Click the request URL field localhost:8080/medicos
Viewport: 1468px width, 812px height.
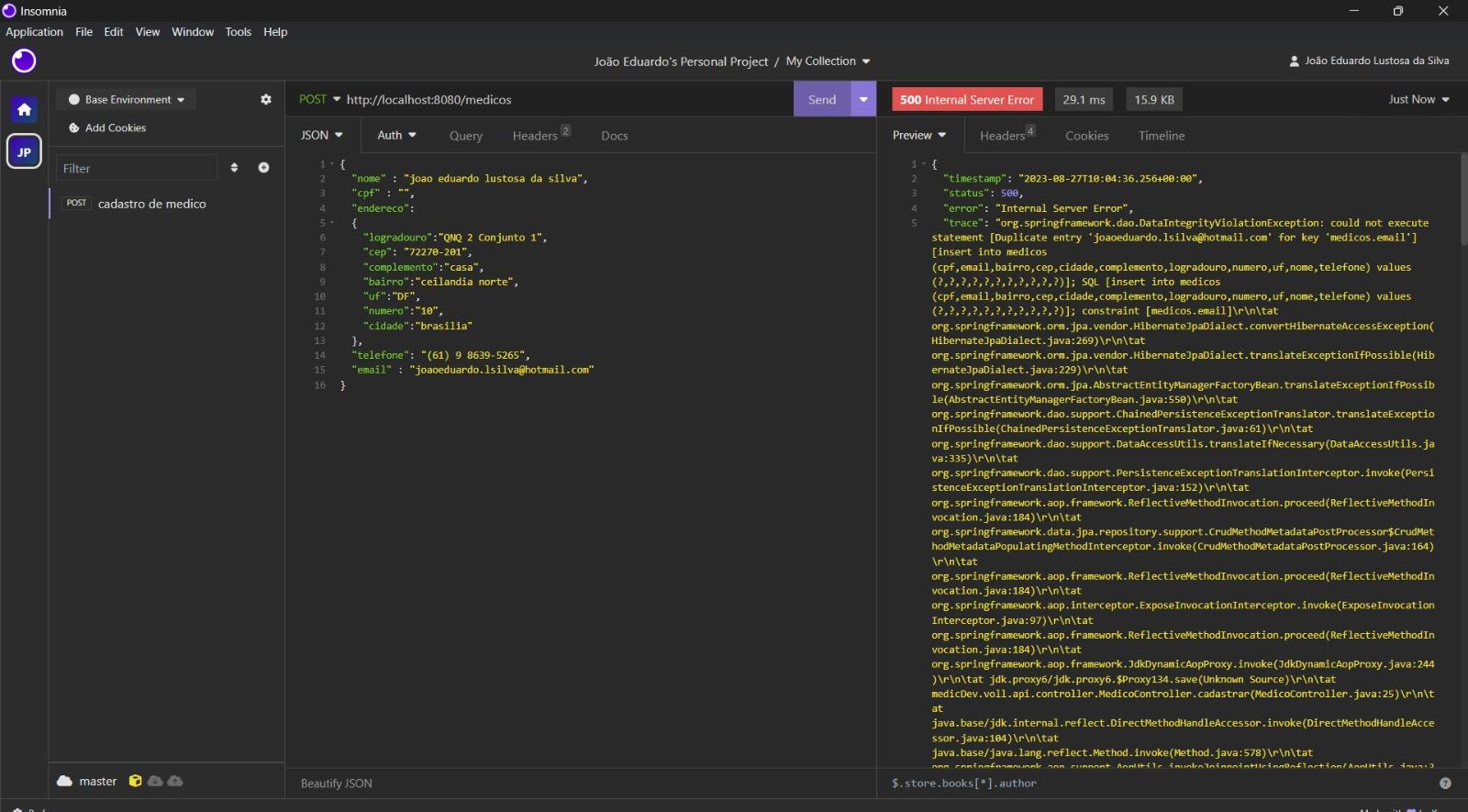pyautogui.click(x=567, y=99)
